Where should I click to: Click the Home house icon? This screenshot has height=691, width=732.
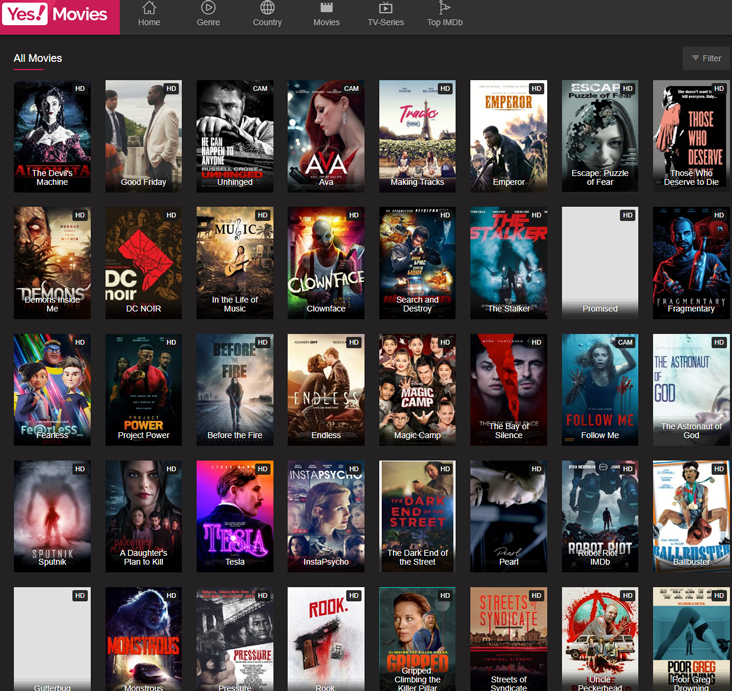coord(149,7)
